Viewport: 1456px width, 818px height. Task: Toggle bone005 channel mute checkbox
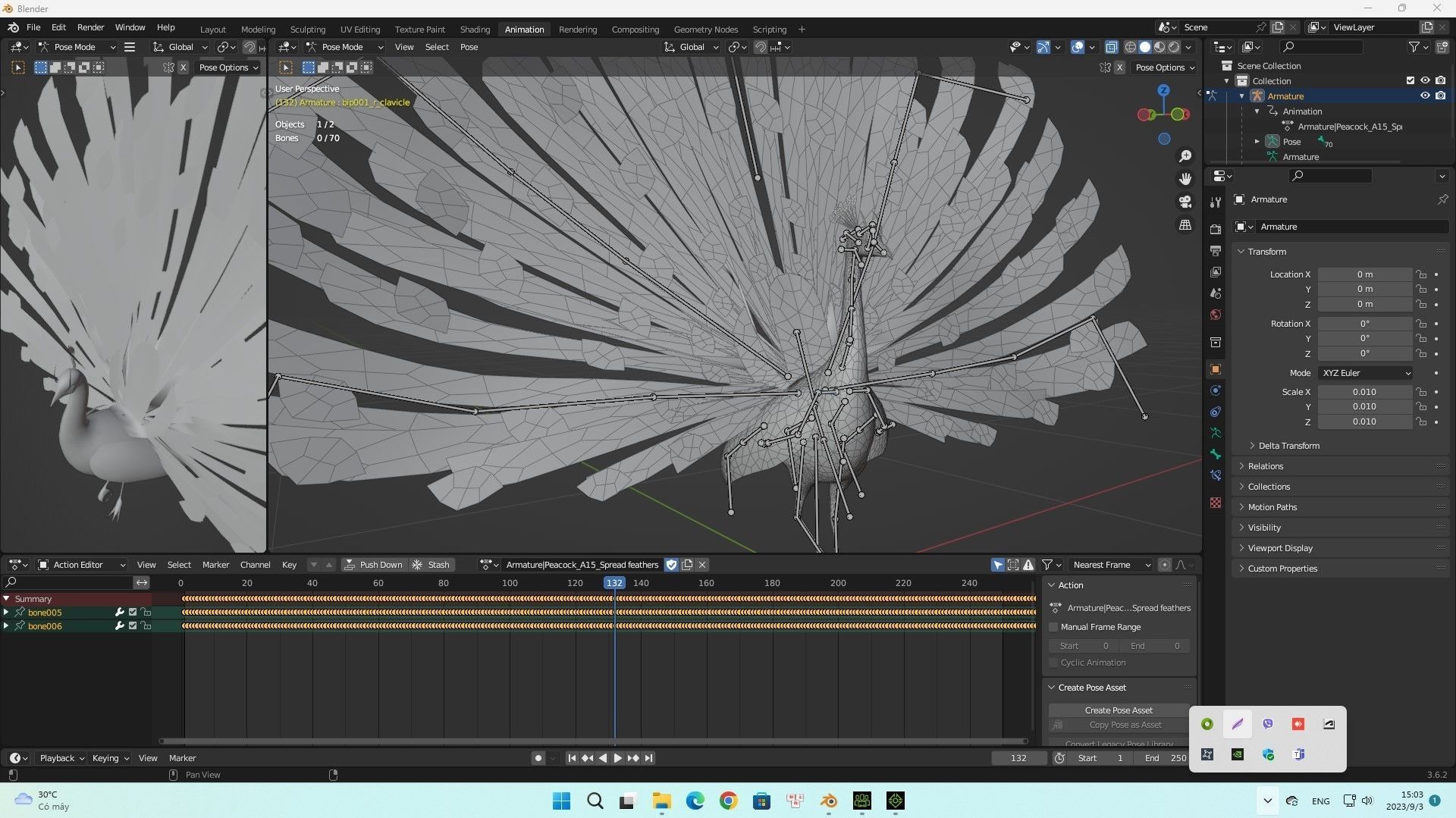tap(133, 613)
